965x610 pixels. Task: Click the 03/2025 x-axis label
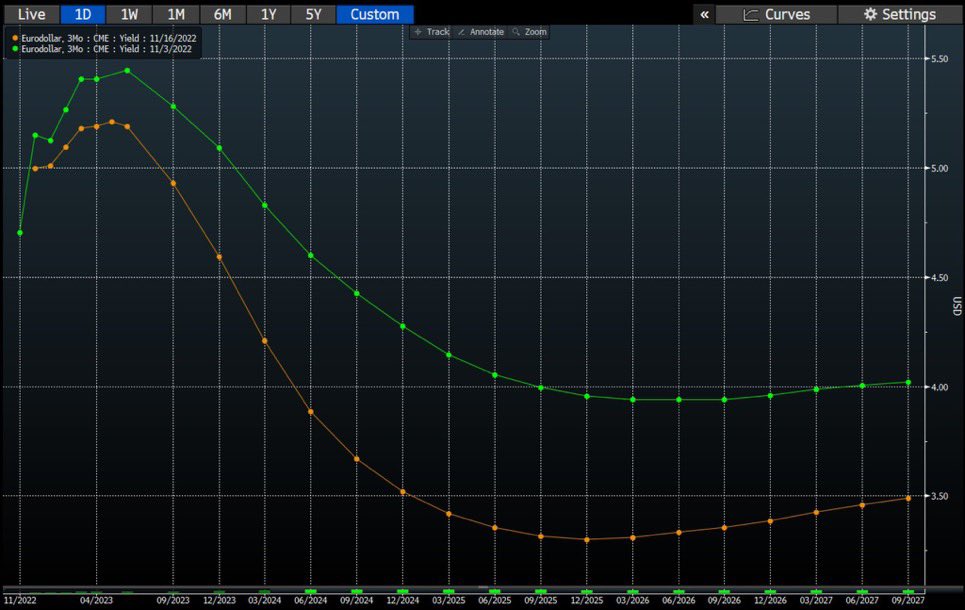tap(449, 600)
